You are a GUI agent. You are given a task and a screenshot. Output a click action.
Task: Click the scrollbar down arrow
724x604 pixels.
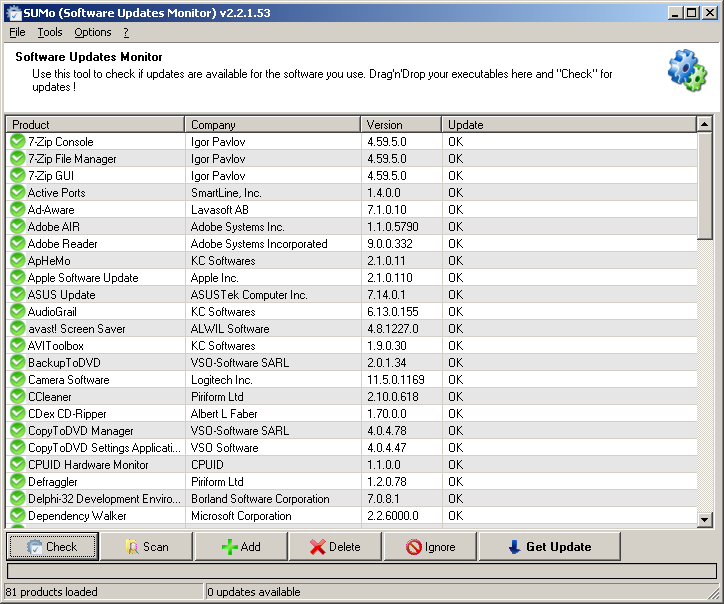[705, 519]
